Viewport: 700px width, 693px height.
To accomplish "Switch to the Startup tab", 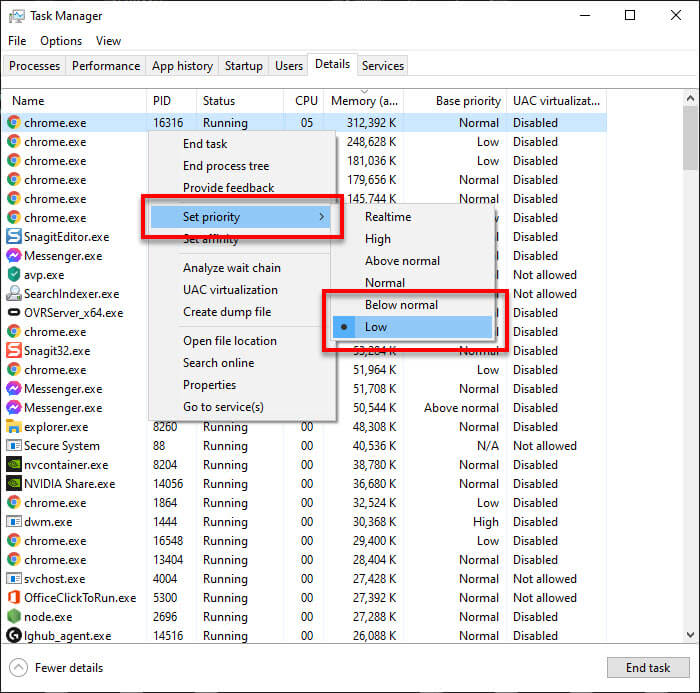I will pos(243,66).
